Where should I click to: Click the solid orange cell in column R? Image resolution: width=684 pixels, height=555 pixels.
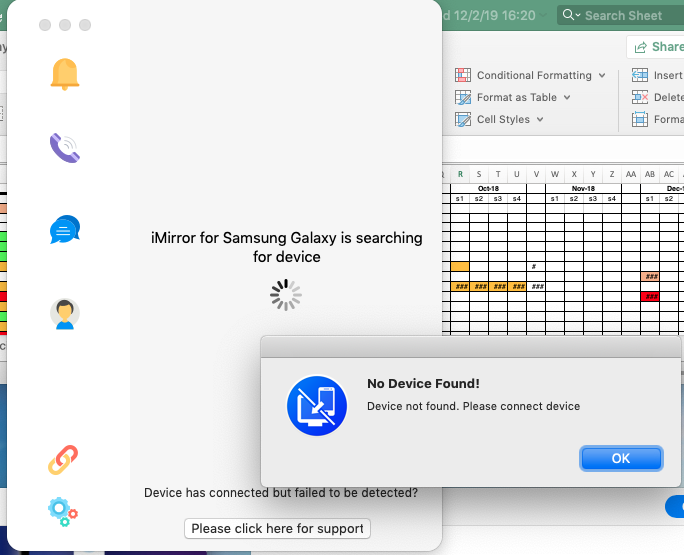point(460,266)
